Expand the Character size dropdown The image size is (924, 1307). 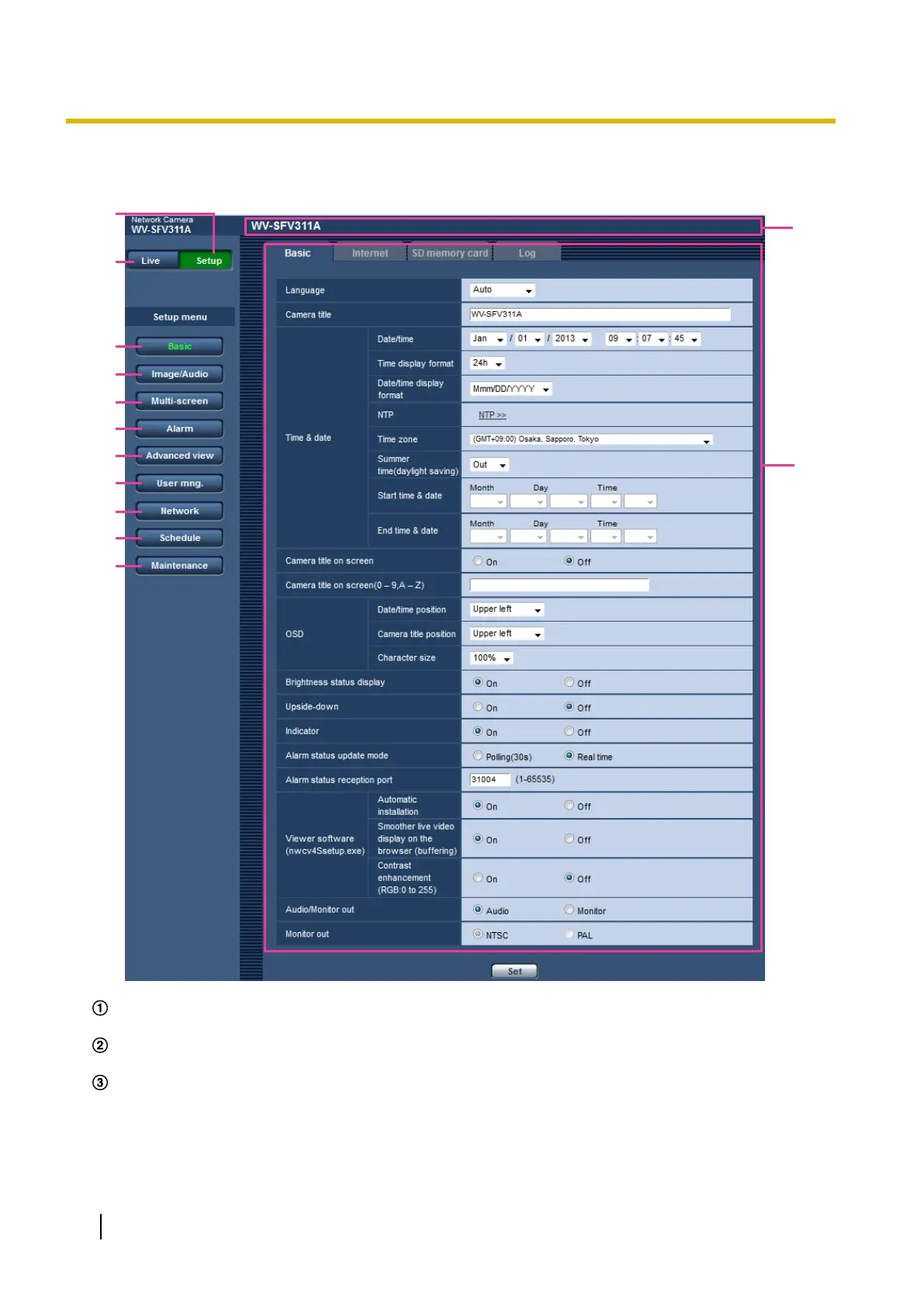pyautogui.click(x=491, y=658)
